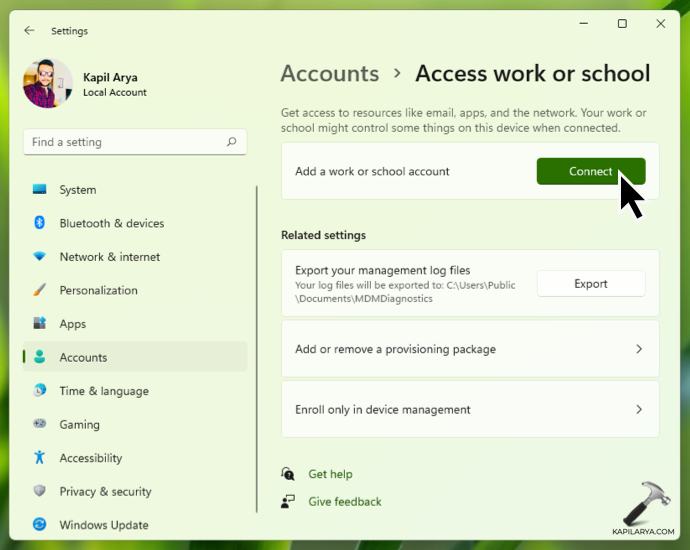Click the Export button

[591, 283]
